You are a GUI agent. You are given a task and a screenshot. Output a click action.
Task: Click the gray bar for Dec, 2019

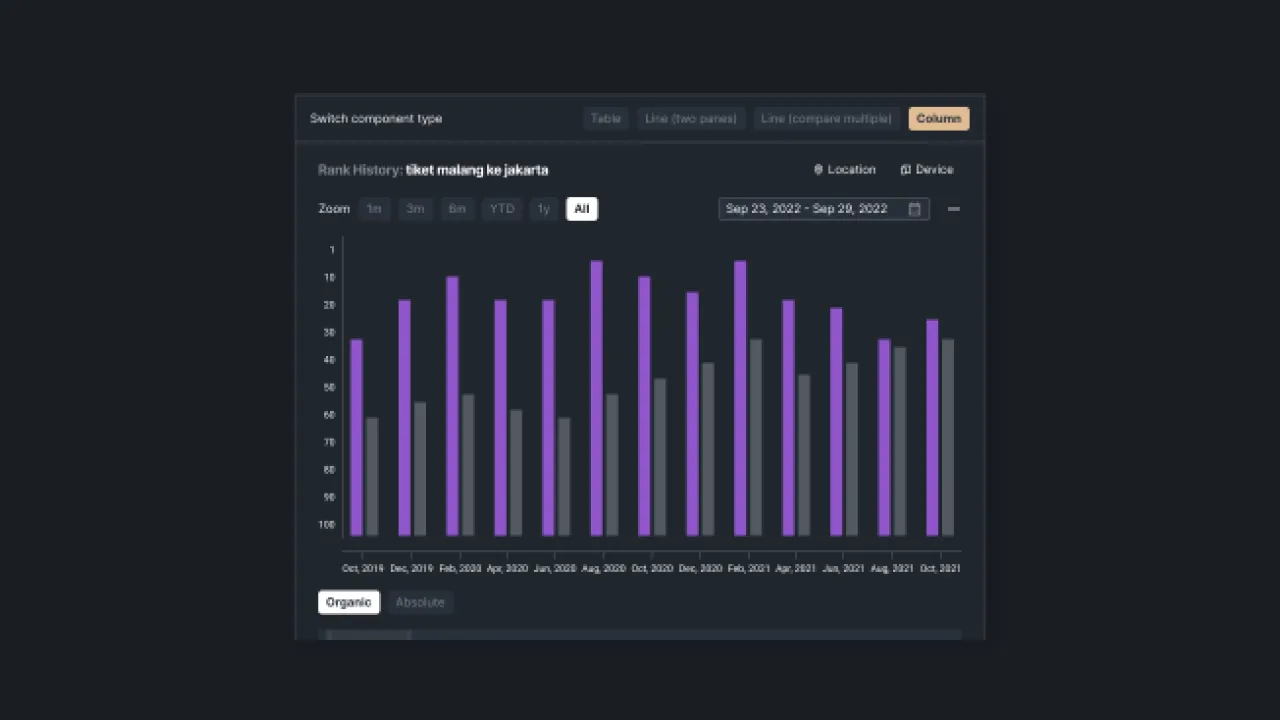[x=420, y=470]
